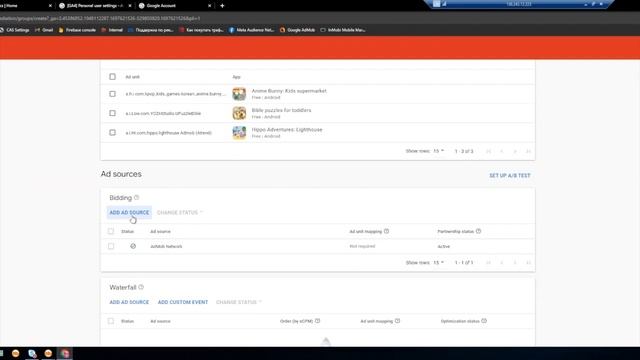
Task: Open Firebase console bookmark
Action: pos(77,30)
